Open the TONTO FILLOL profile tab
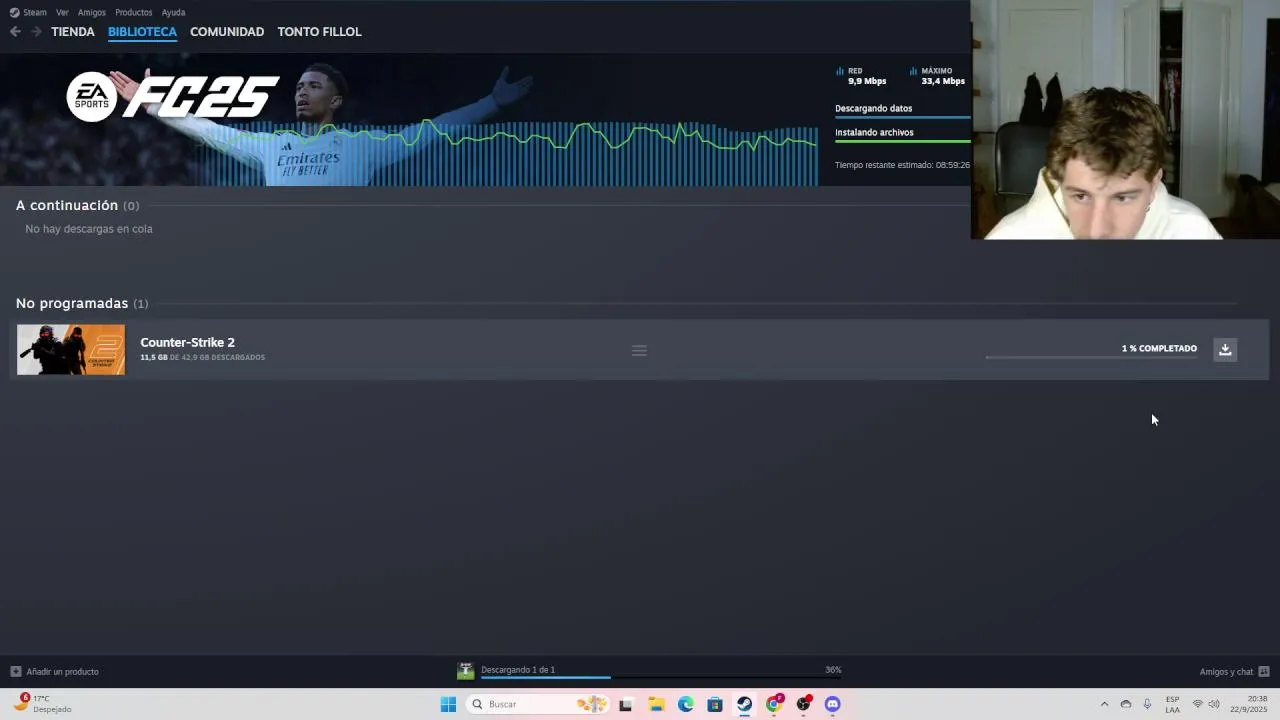 [x=319, y=32]
